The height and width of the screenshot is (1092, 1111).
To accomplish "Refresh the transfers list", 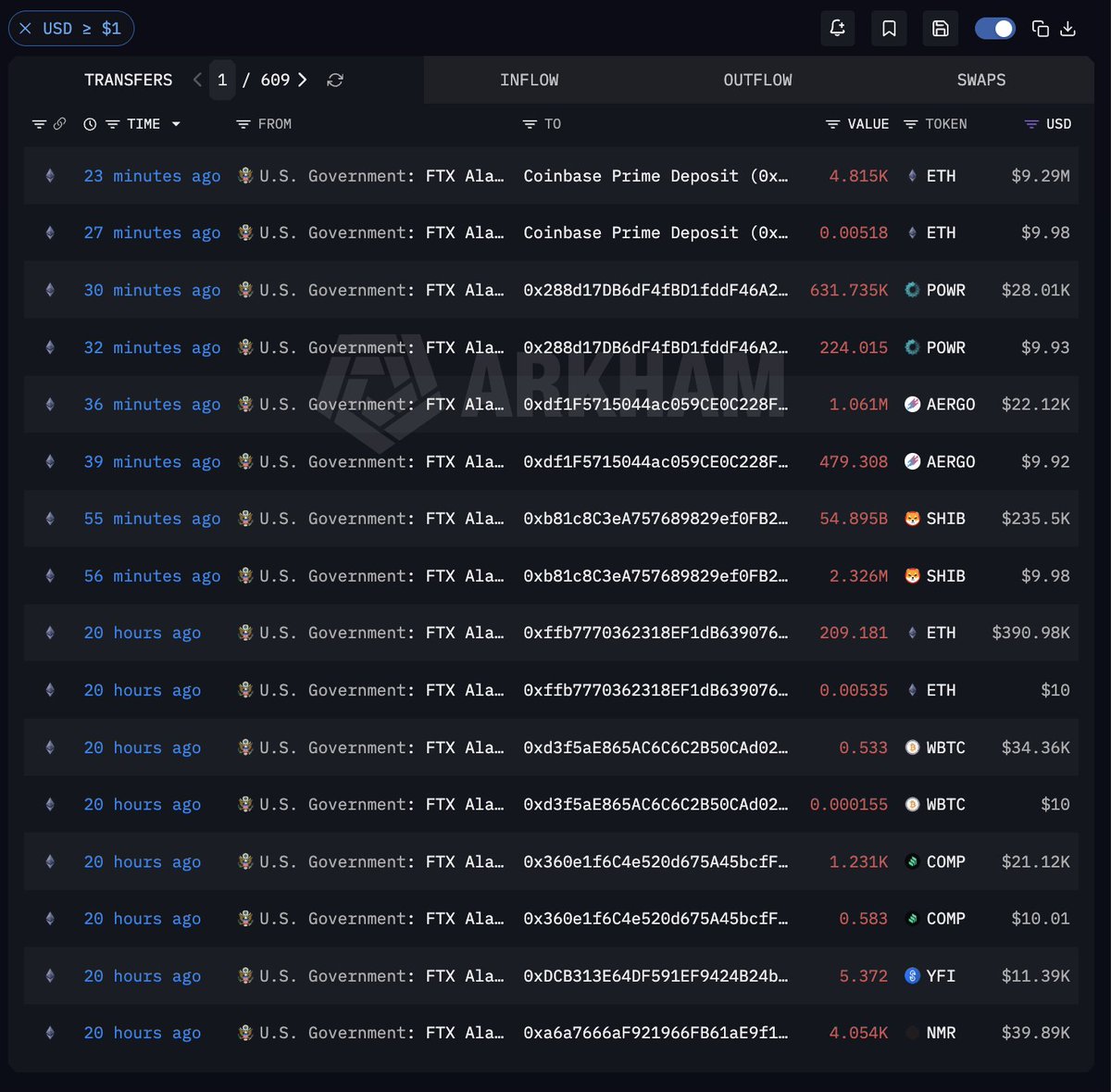I will [335, 81].
